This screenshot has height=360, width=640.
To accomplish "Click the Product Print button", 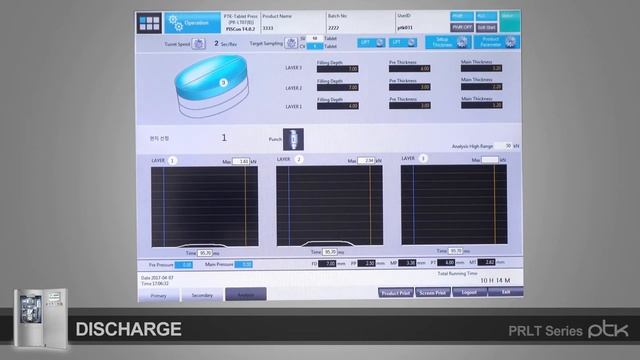I will pyautogui.click(x=396, y=293).
